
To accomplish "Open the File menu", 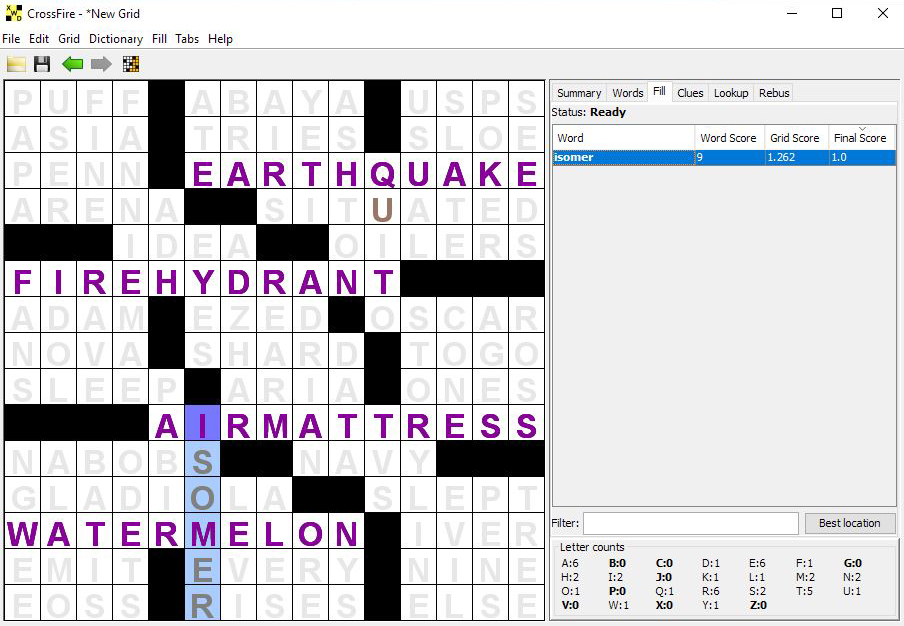I will coord(11,39).
